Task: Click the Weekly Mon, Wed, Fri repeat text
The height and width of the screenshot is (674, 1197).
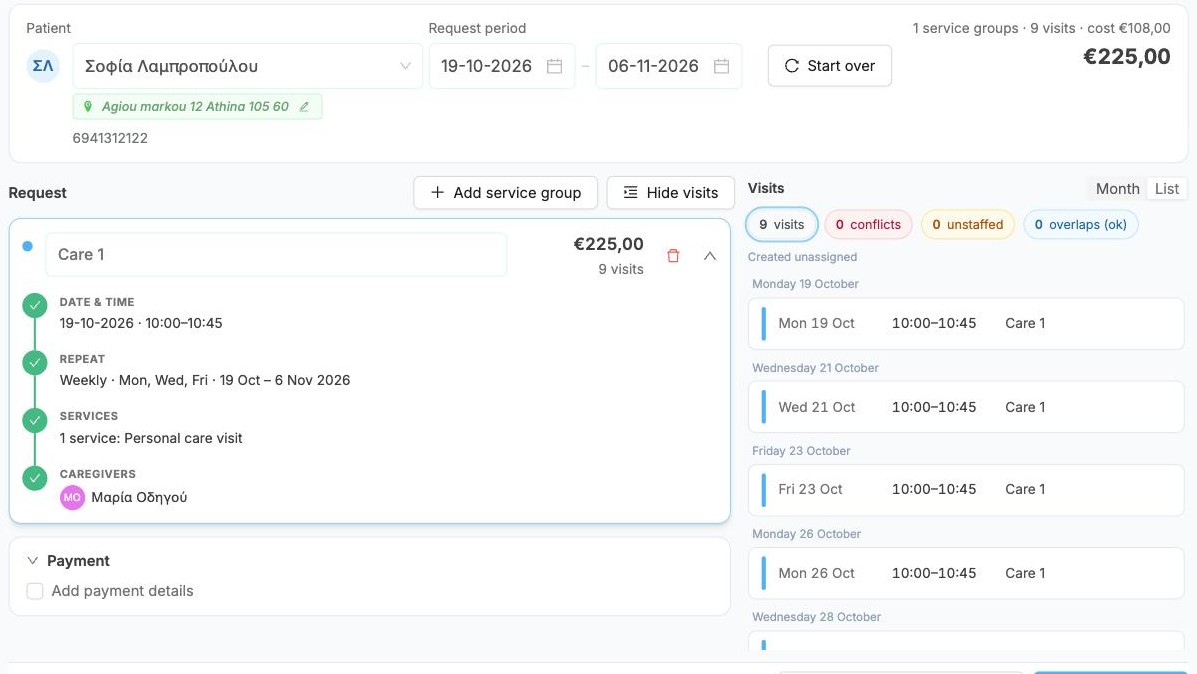Action: coord(205,380)
